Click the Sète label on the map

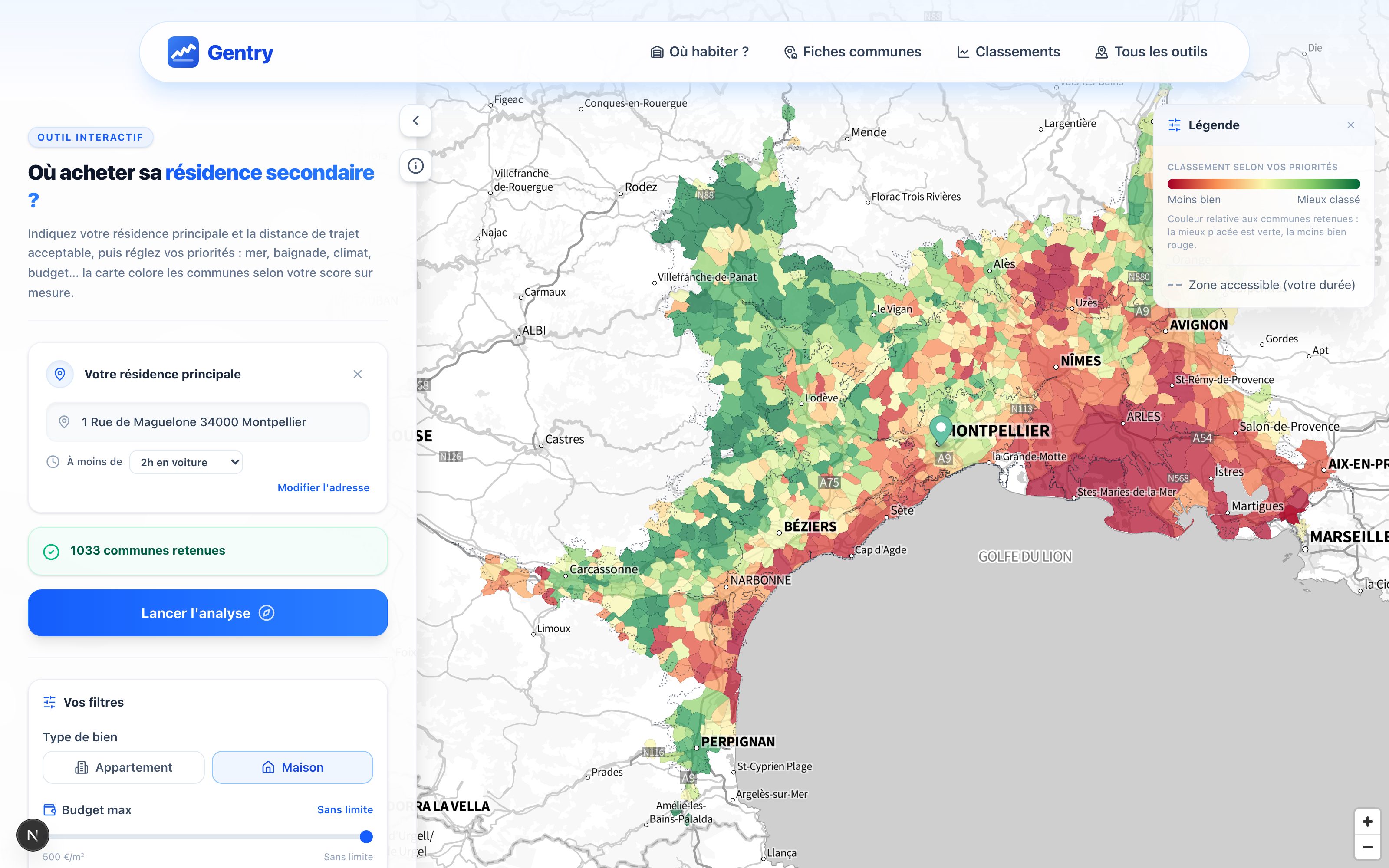point(902,510)
